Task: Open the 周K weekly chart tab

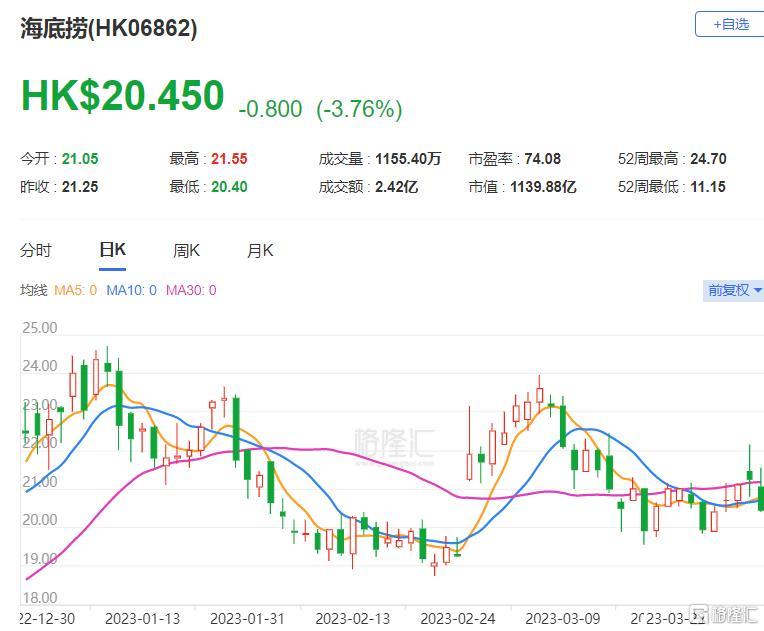Action: [x=186, y=251]
